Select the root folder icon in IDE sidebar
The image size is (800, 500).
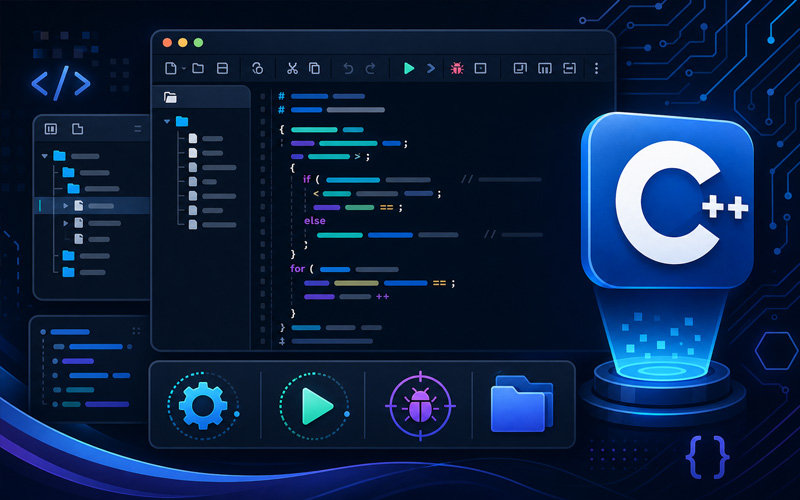[182, 121]
